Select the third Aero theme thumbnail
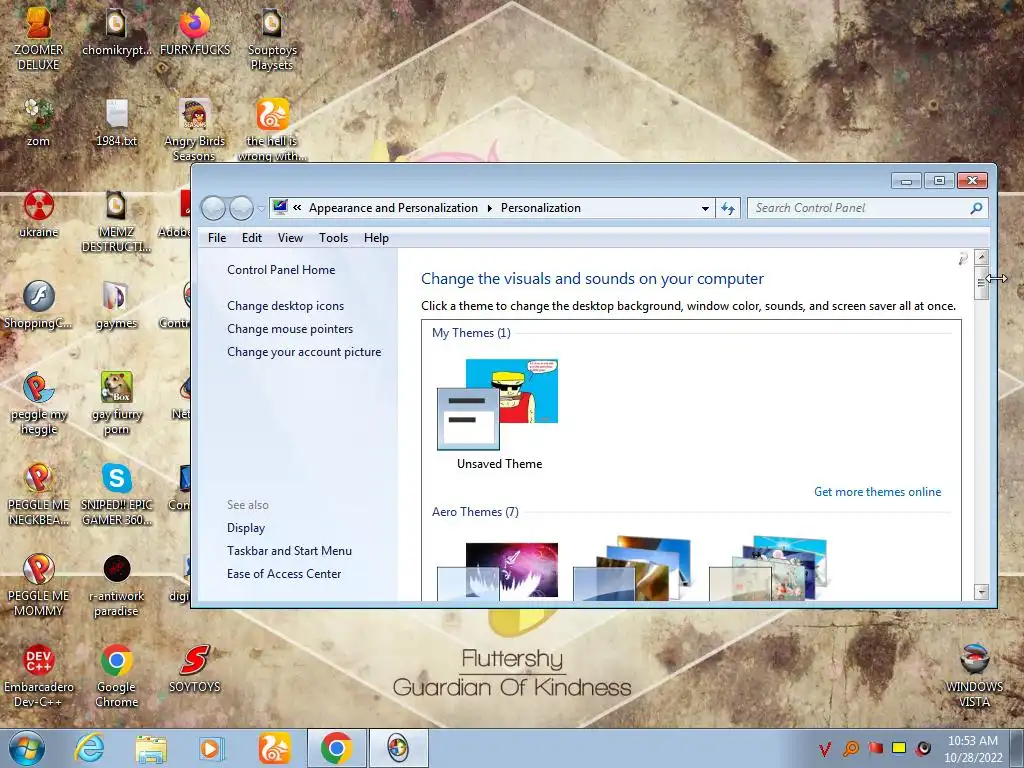Image resolution: width=1024 pixels, height=768 pixels. coord(769,568)
